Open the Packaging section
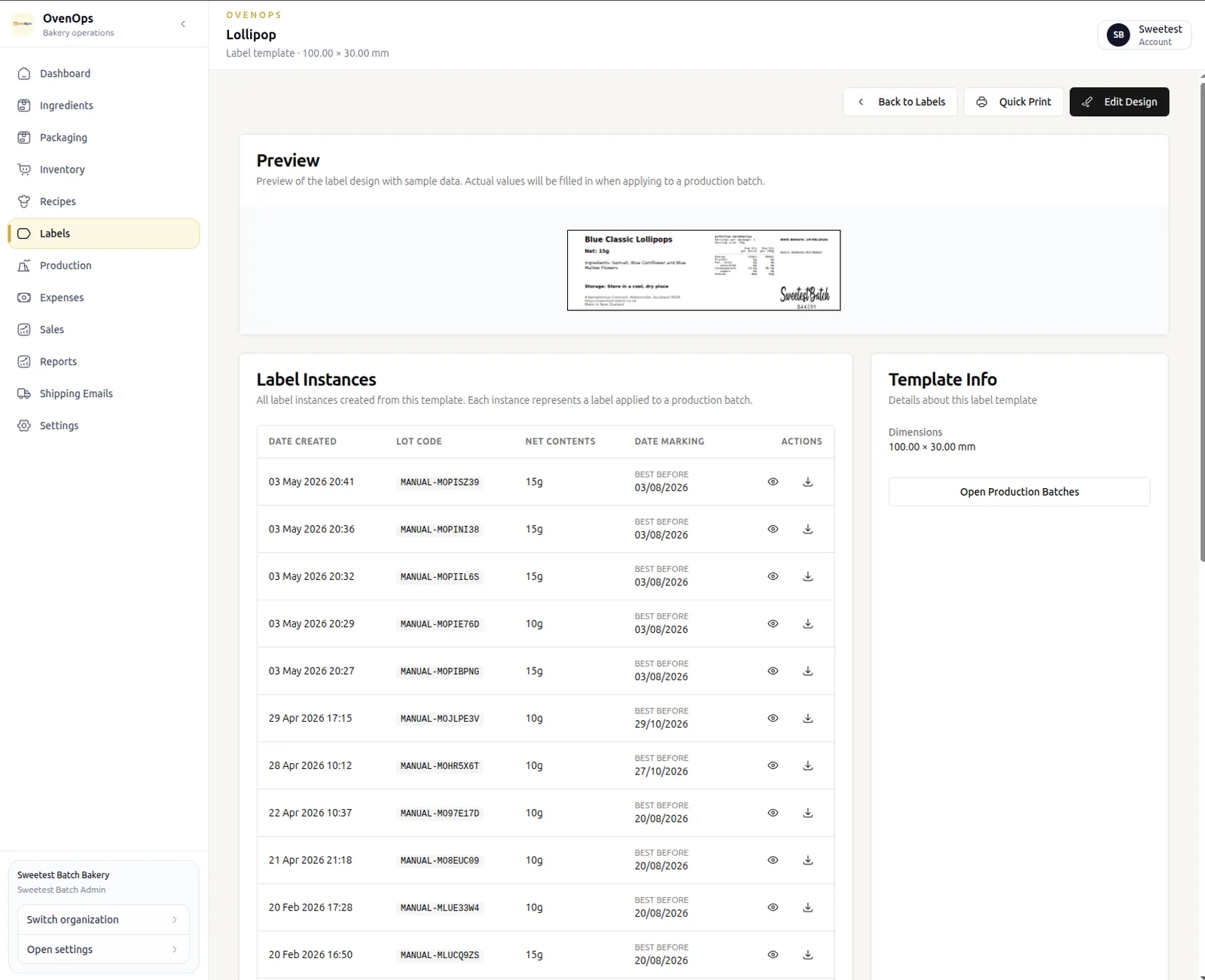The image size is (1205, 980). pyautogui.click(x=104, y=137)
